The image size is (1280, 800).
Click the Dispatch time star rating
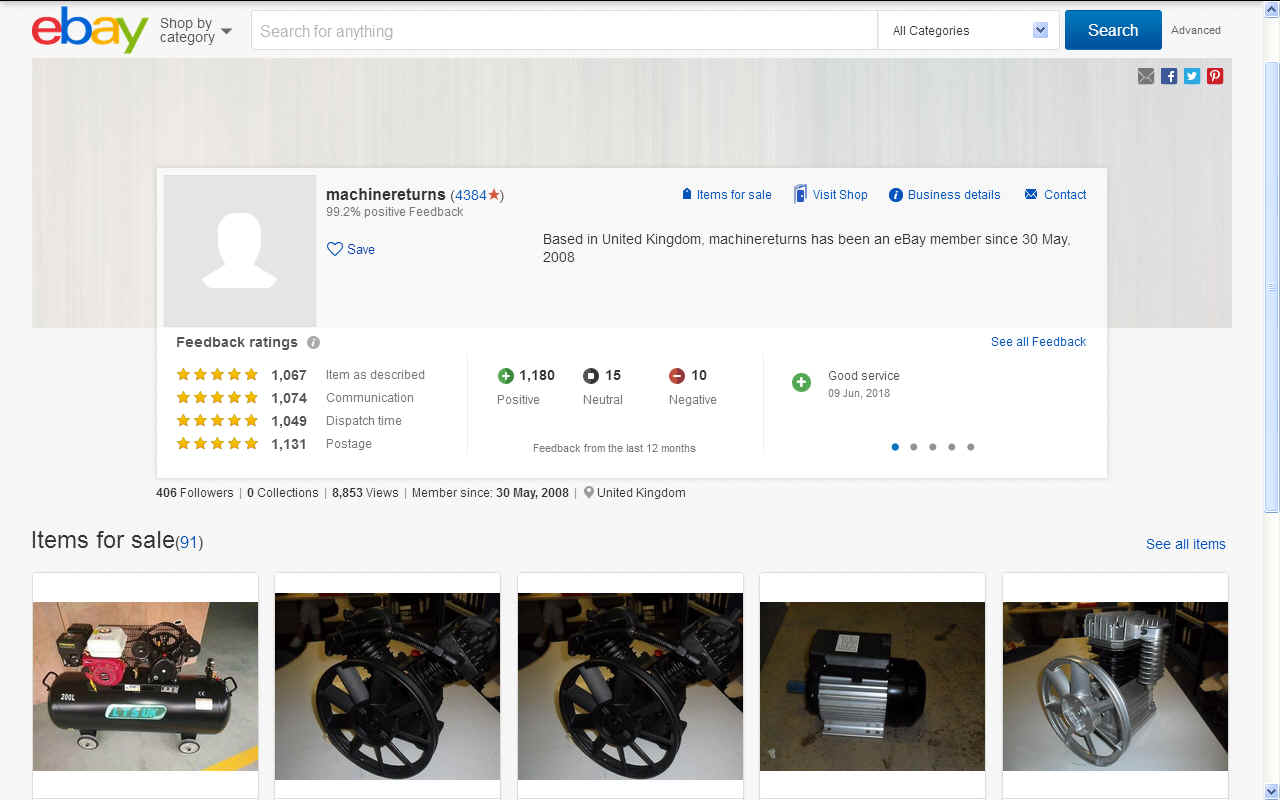[217, 421]
